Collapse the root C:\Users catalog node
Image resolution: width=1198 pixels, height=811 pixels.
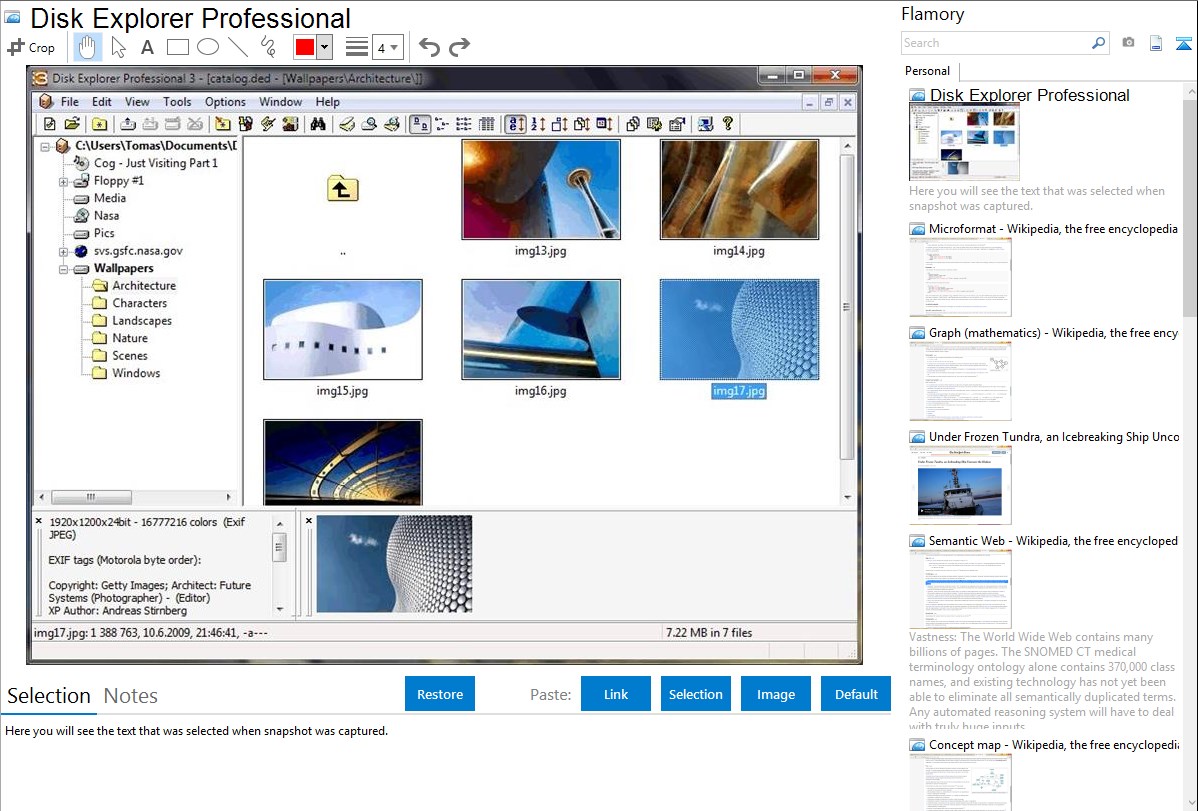[45, 146]
